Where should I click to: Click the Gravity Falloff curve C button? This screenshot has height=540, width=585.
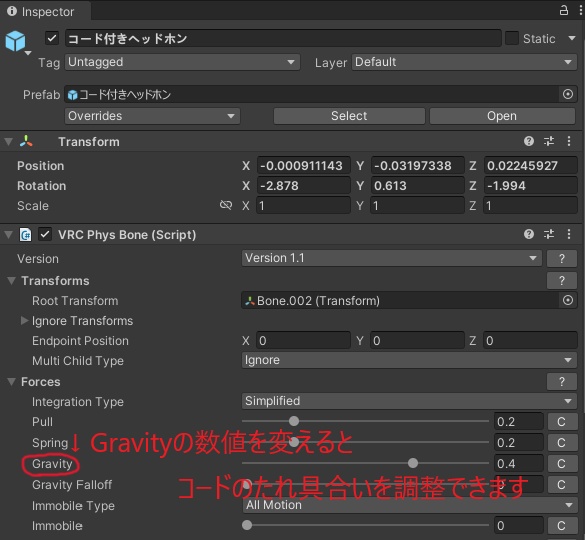click(561, 484)
